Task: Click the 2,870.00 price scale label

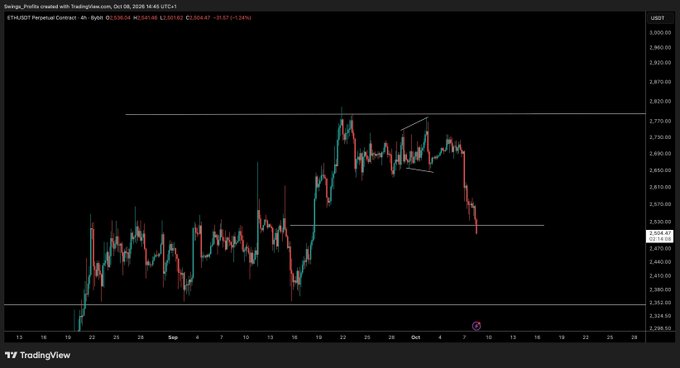Action: [x=660, y=81]
